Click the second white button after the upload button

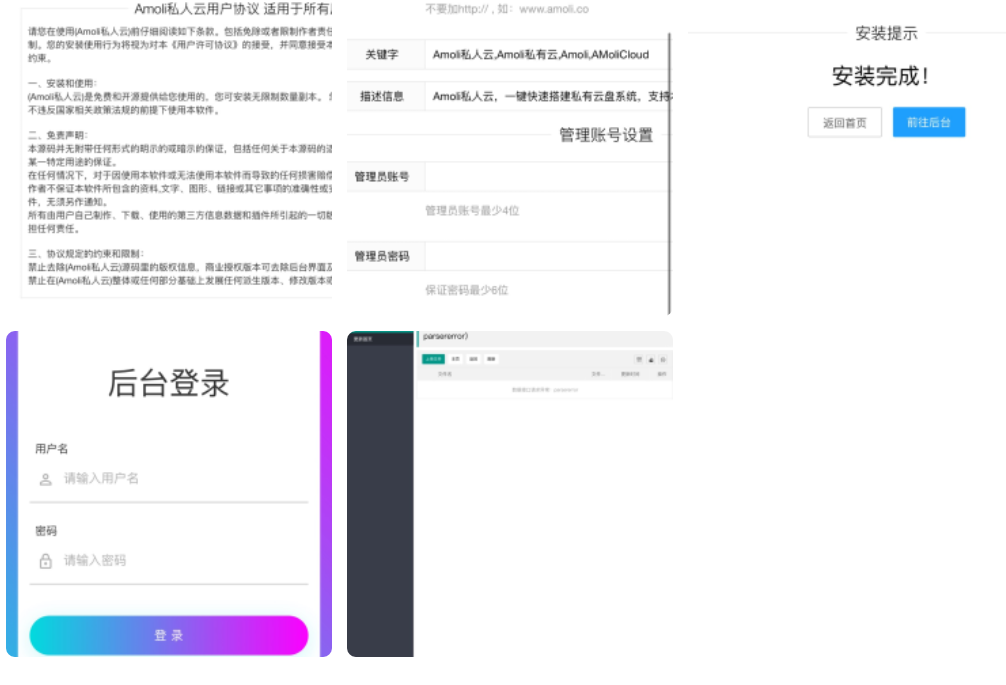[474, 358]
